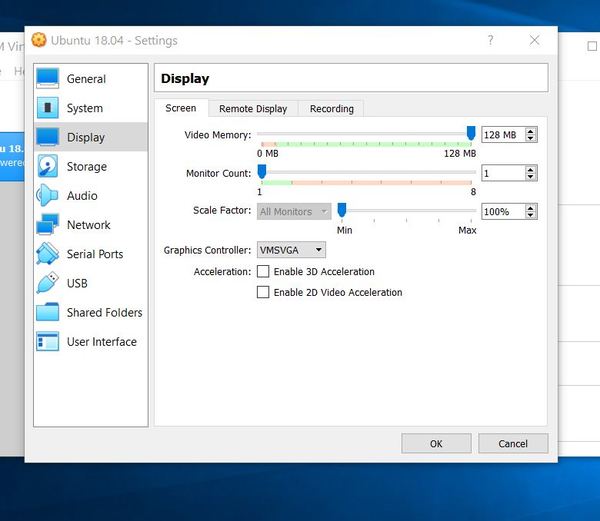Click the Display monitor icon in sidebar
The height and width of the screenshot is (521, 600).
47,137
